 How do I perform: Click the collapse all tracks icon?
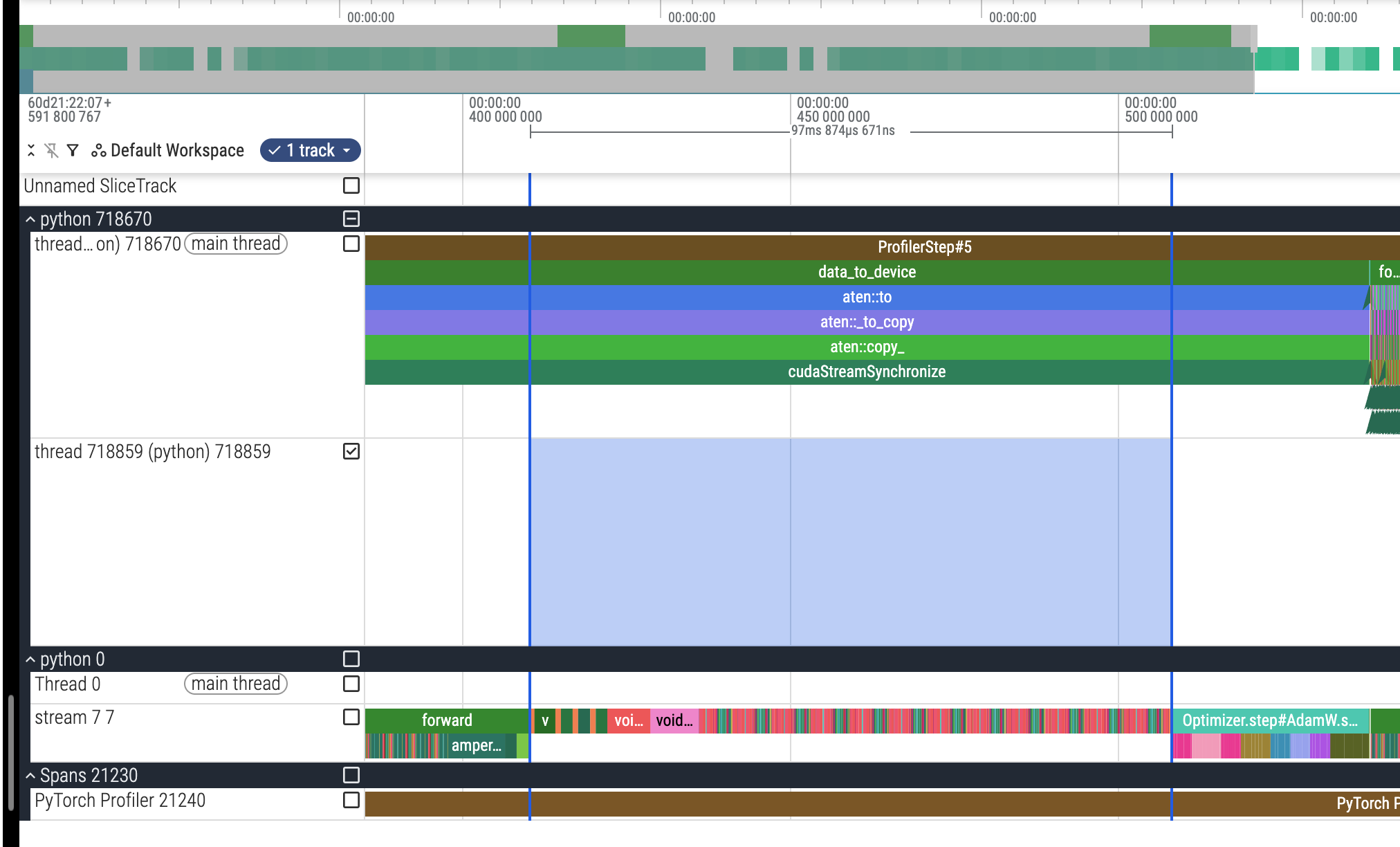click(31, 150)
